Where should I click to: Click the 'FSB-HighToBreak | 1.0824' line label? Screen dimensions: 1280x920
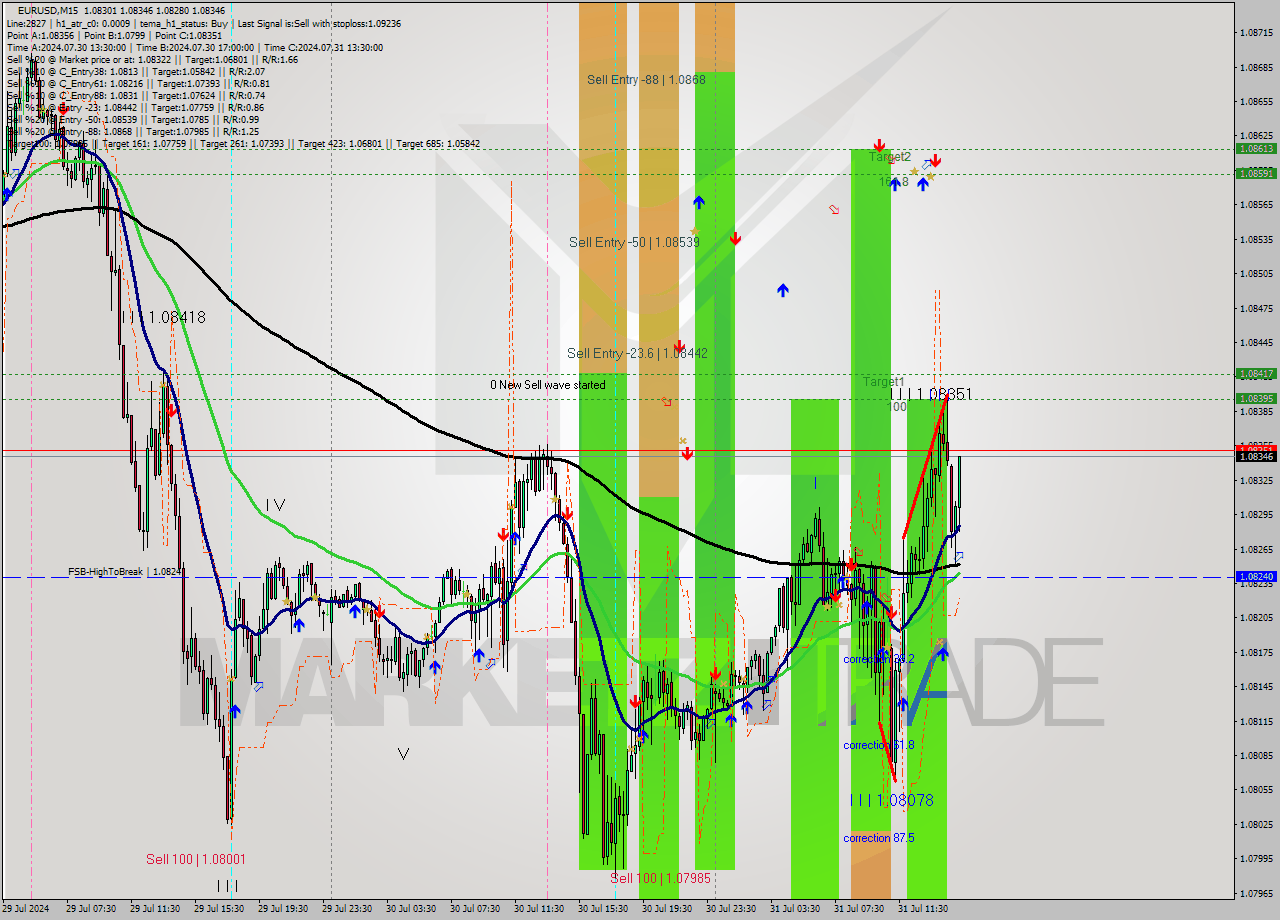coord(124,572)
